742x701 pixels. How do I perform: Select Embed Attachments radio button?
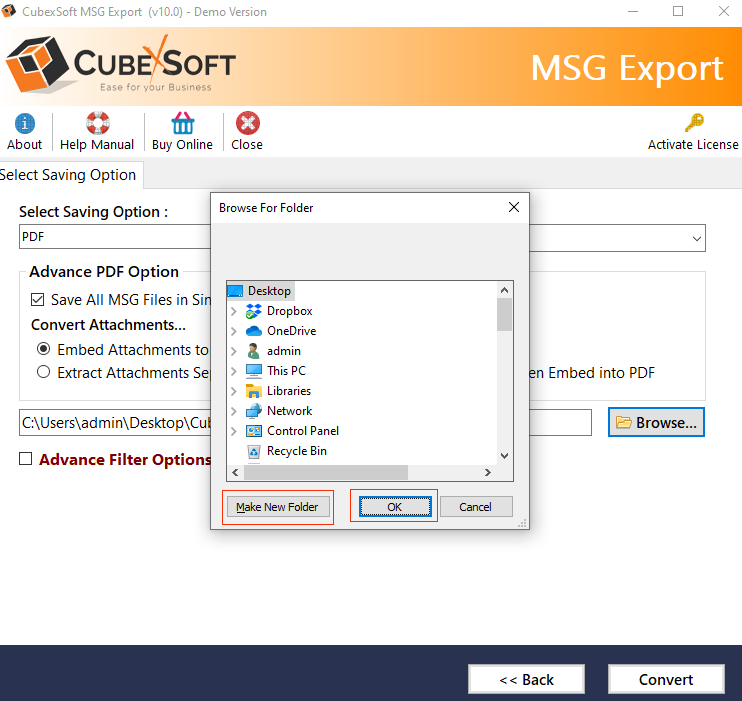44,349
